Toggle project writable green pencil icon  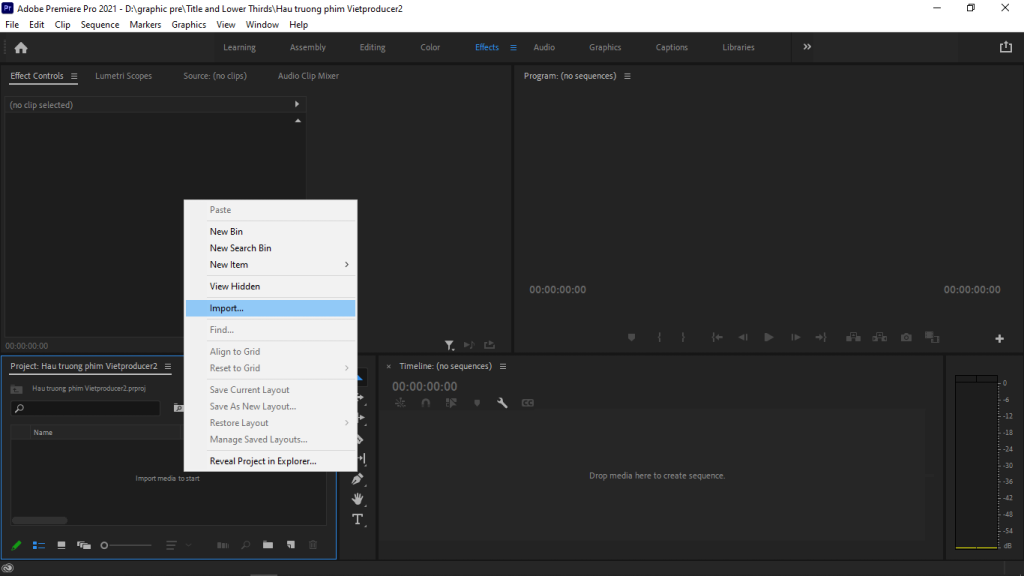16,545
